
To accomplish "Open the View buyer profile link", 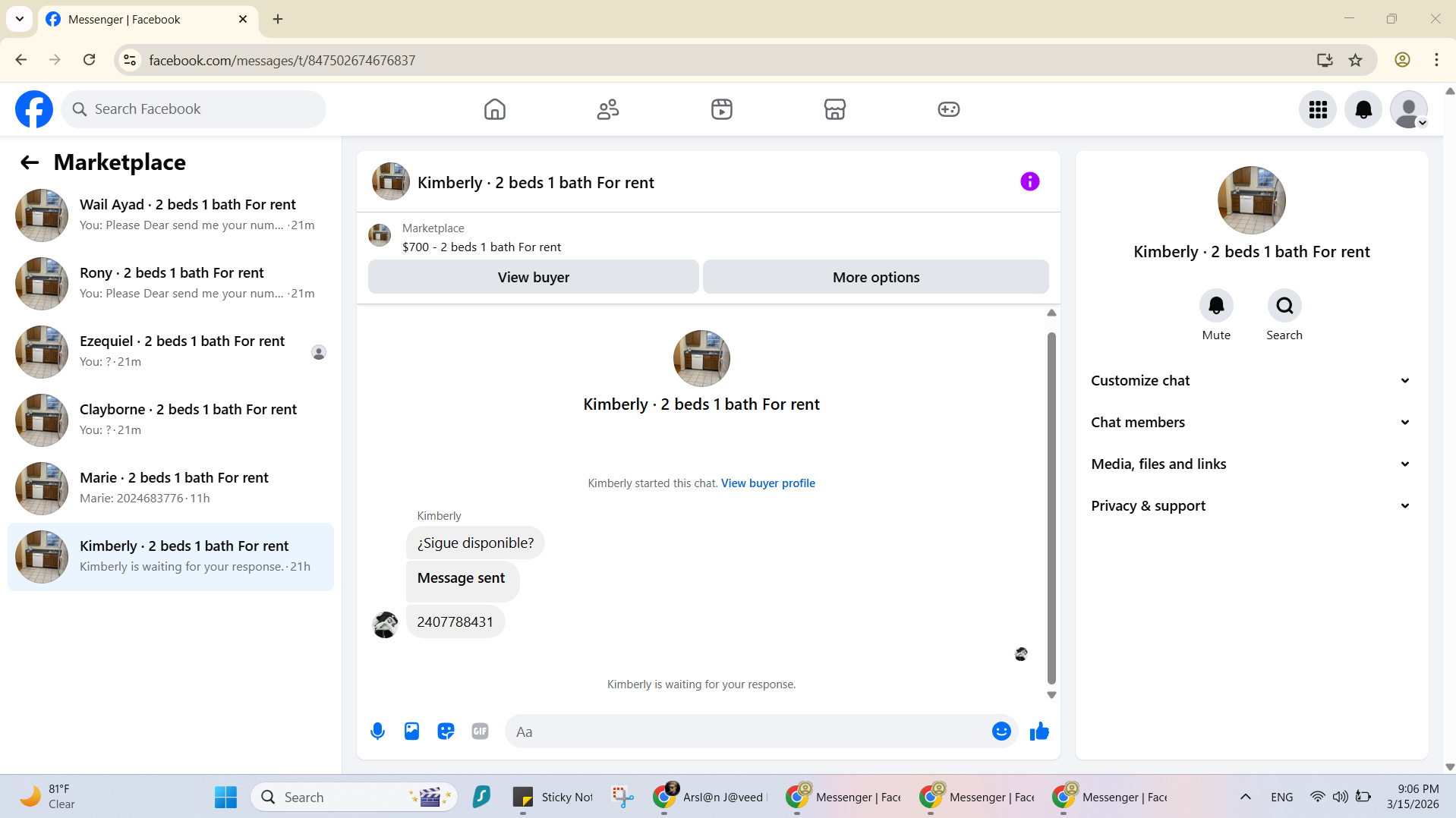I will (767, 483).
